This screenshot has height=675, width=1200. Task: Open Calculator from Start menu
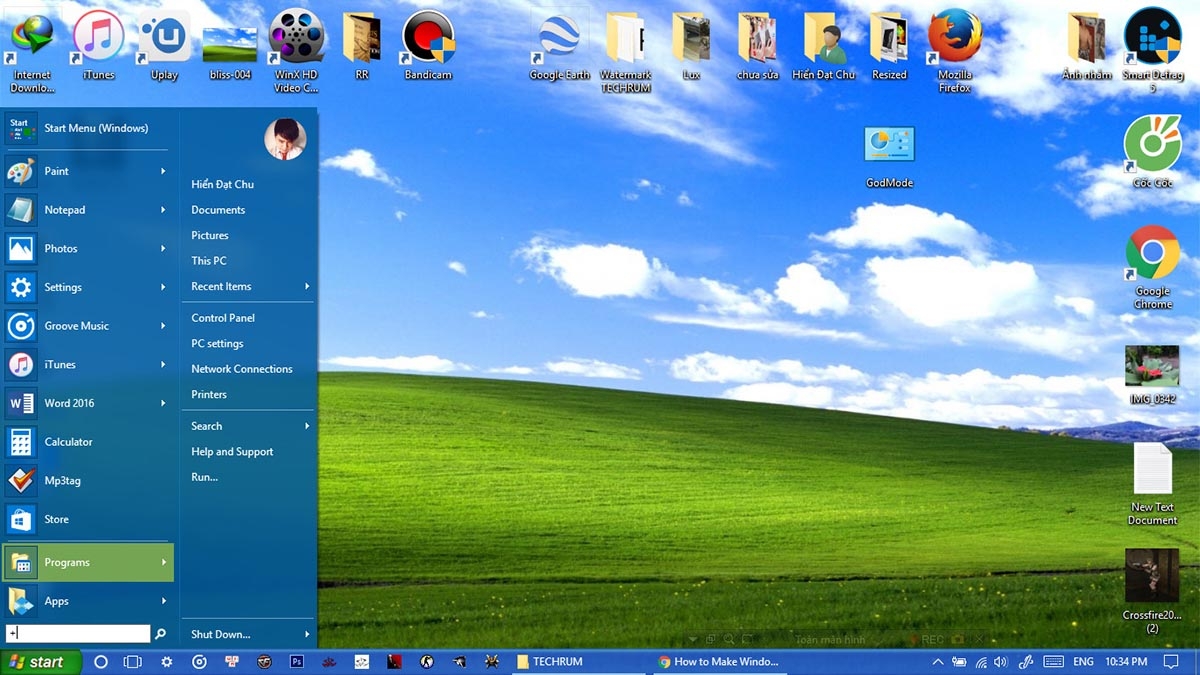[88, 442]
